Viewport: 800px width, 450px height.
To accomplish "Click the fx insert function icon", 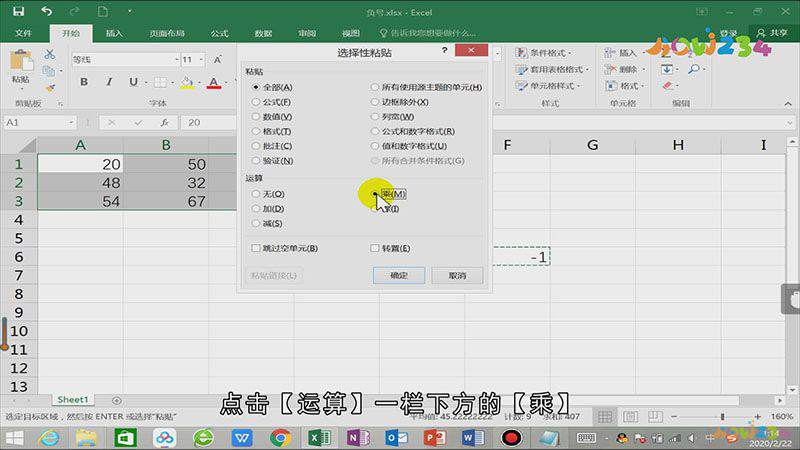I will coord(165,122).
